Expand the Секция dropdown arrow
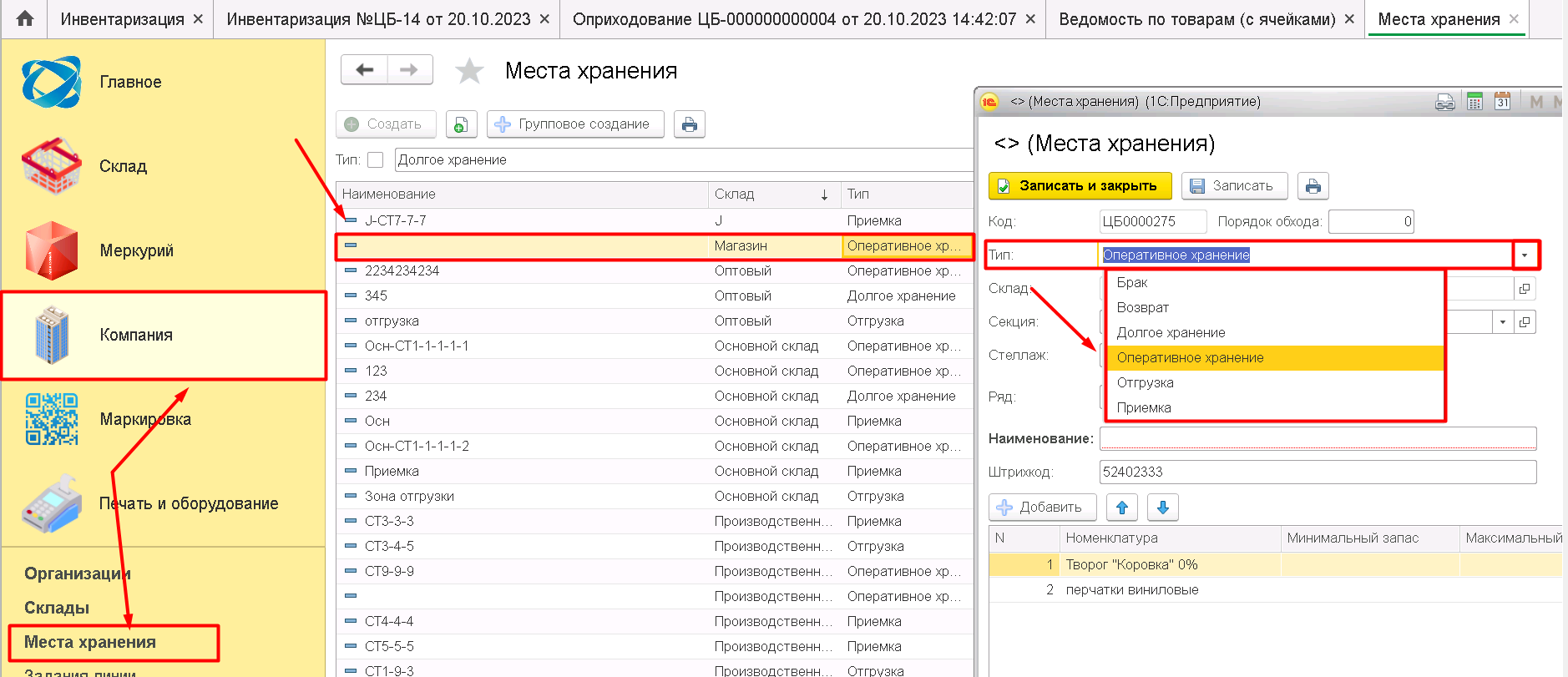The image size is (1568, 677). click(1503, 322)
